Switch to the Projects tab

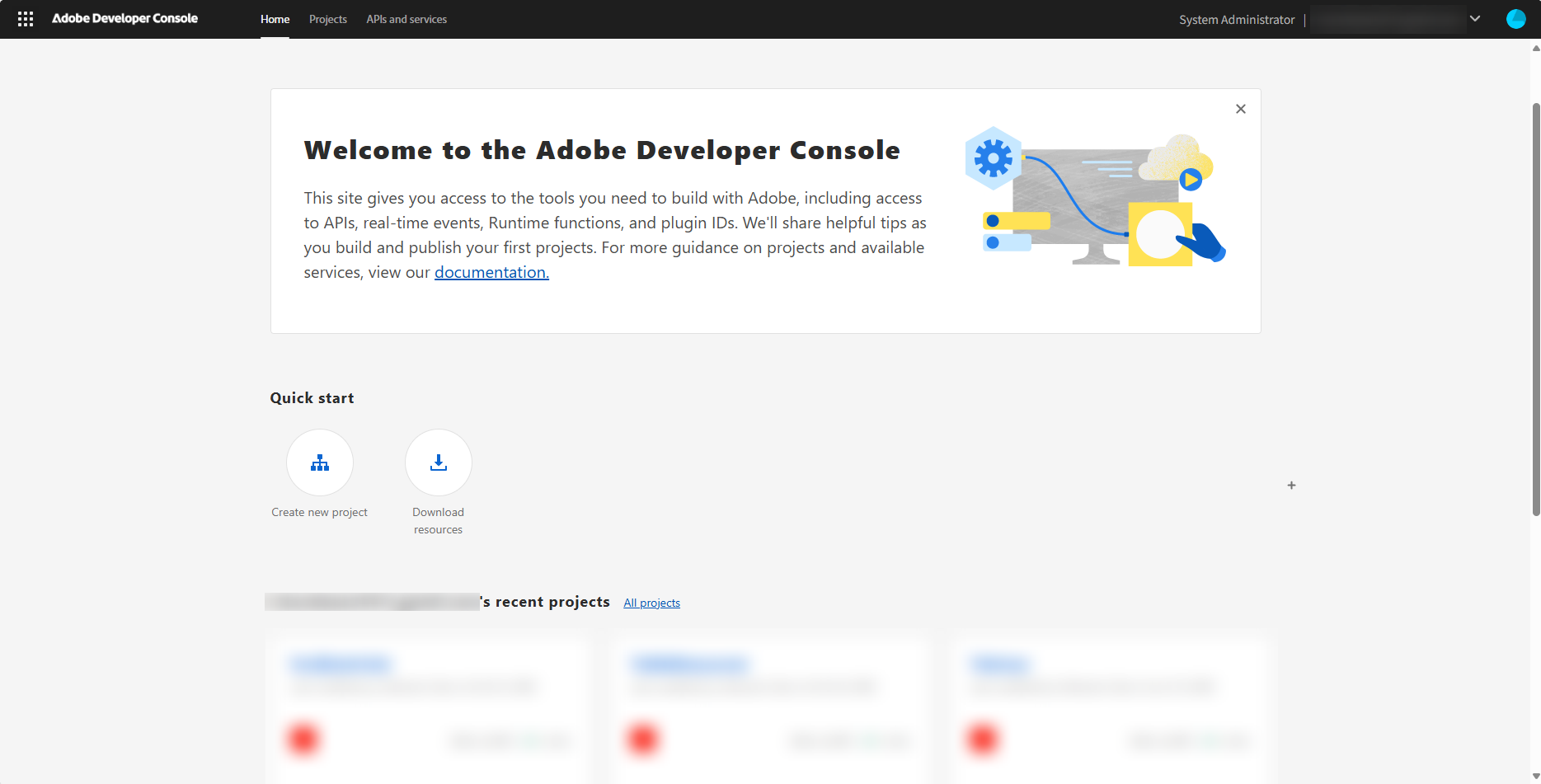point(327,19)
